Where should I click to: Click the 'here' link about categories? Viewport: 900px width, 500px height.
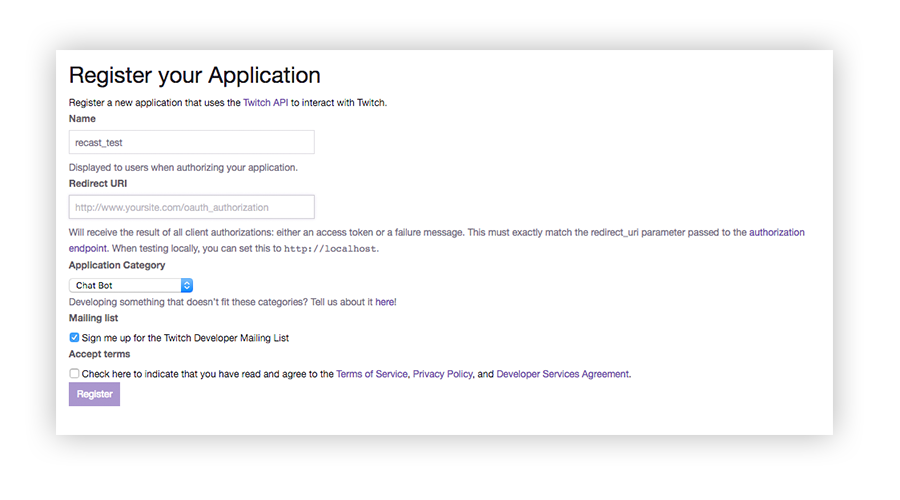pos(385,302)
